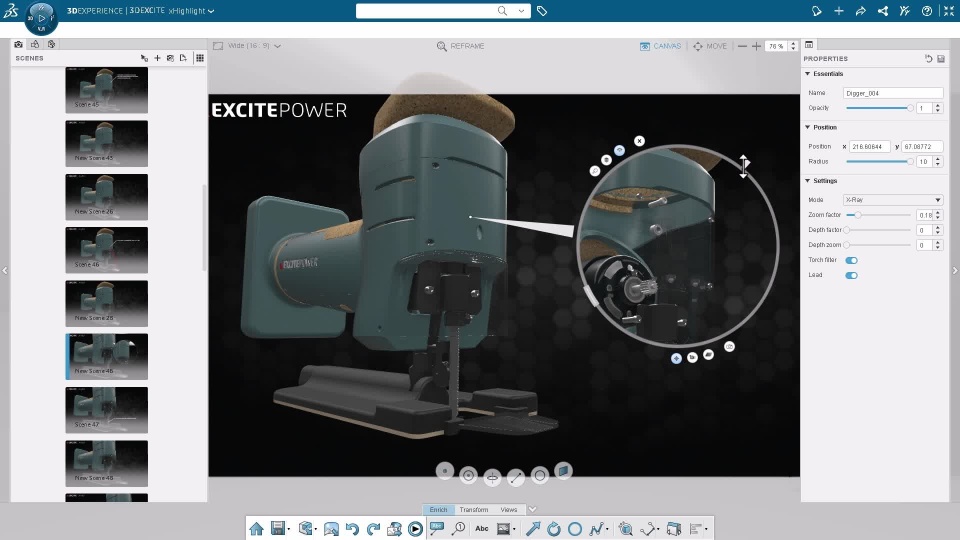Viewport: 960px width, 540px height.
Task: Click the Position x value field
Action: [x=869, y=146]
